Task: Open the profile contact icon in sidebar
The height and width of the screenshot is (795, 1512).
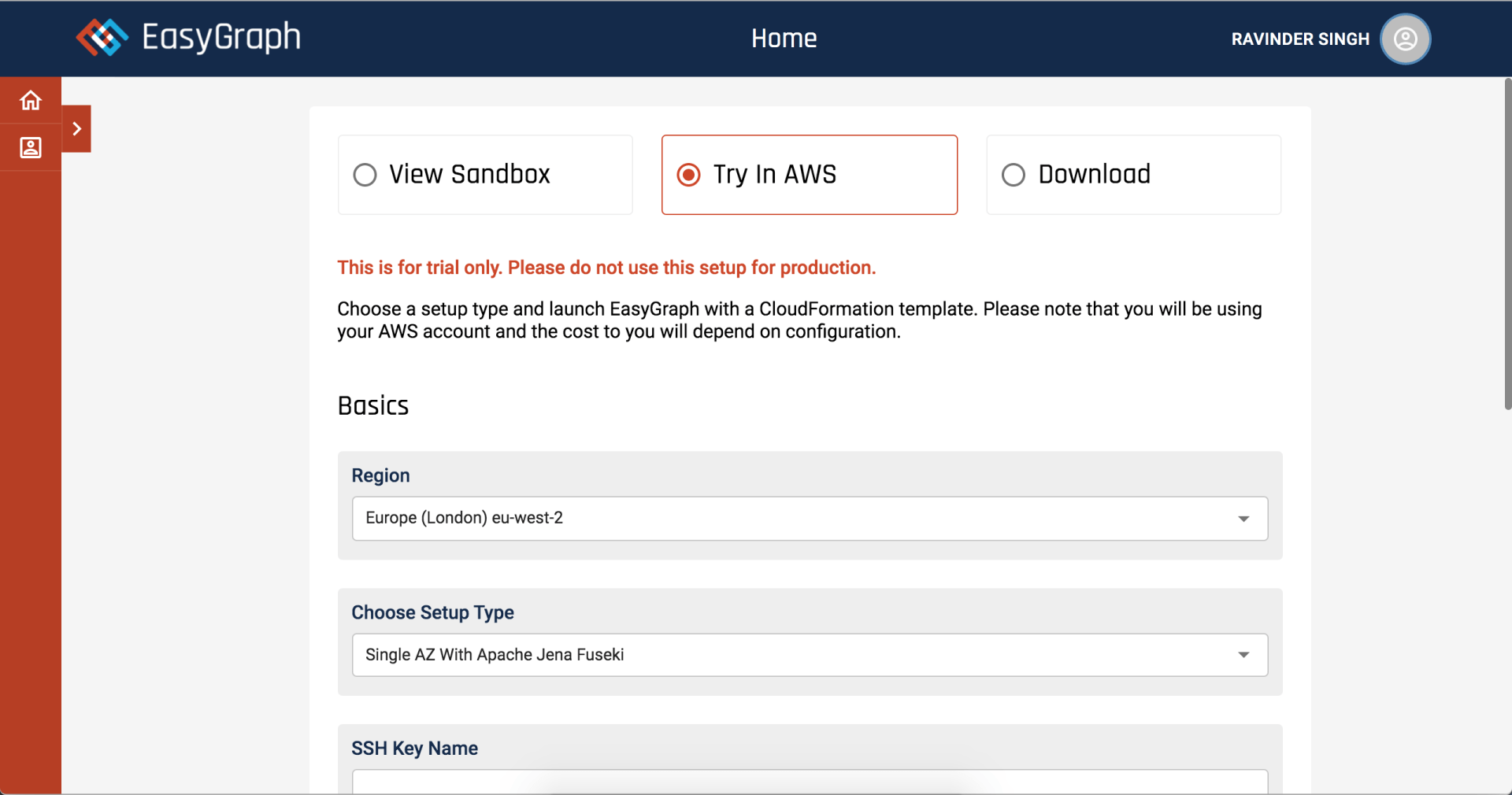Action: [31, 148]
